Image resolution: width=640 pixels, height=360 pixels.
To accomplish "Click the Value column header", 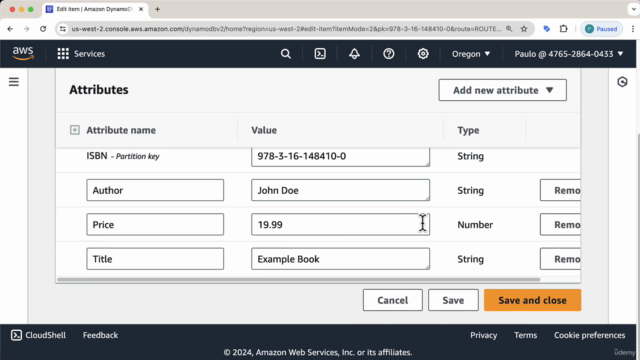I will point(264,130).
